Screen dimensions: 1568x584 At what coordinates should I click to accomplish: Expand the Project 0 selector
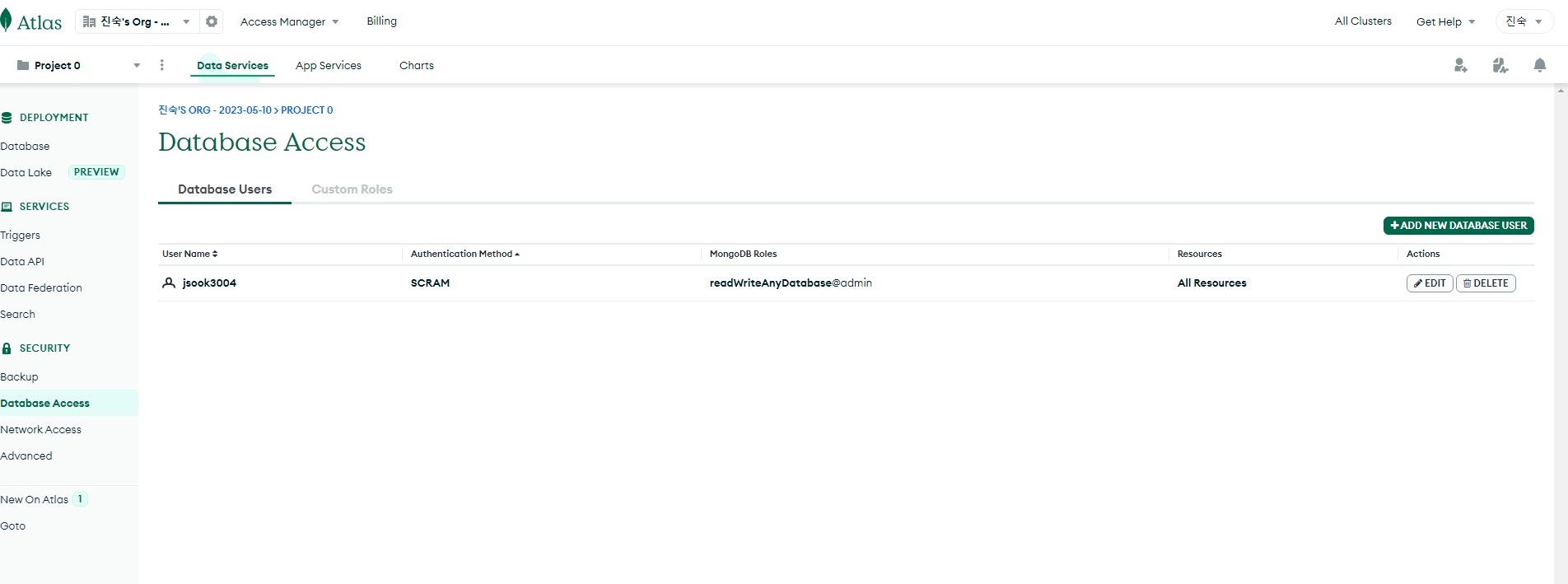click(x=137, y=65)
